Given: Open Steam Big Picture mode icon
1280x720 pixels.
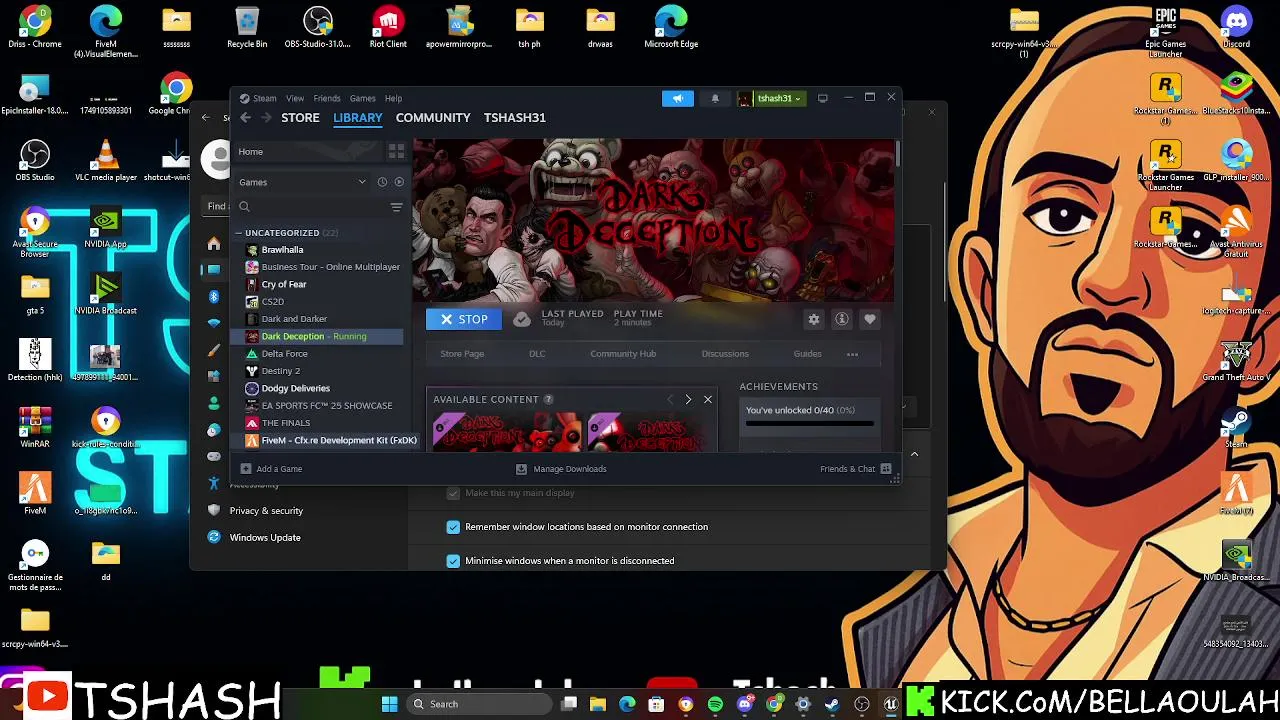Looking at the screenshot, I should pos(822,98).
